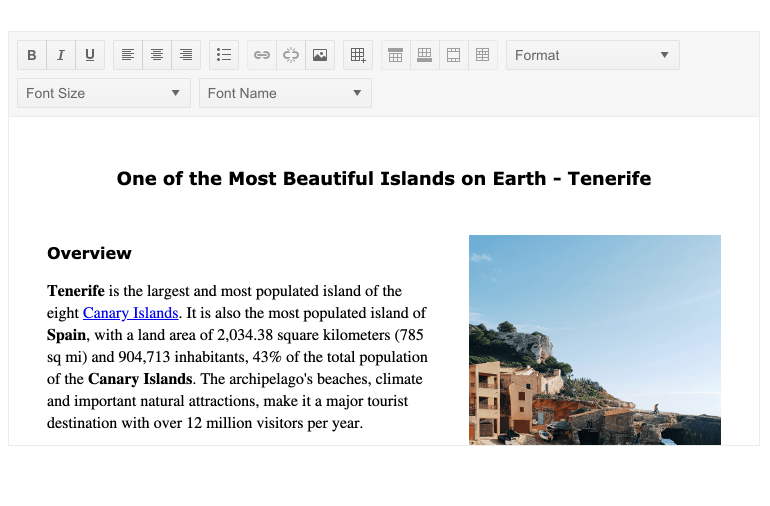Follow the Canary Islands link
This screenshot has height=506, width=770.
[x=130, y=313]
